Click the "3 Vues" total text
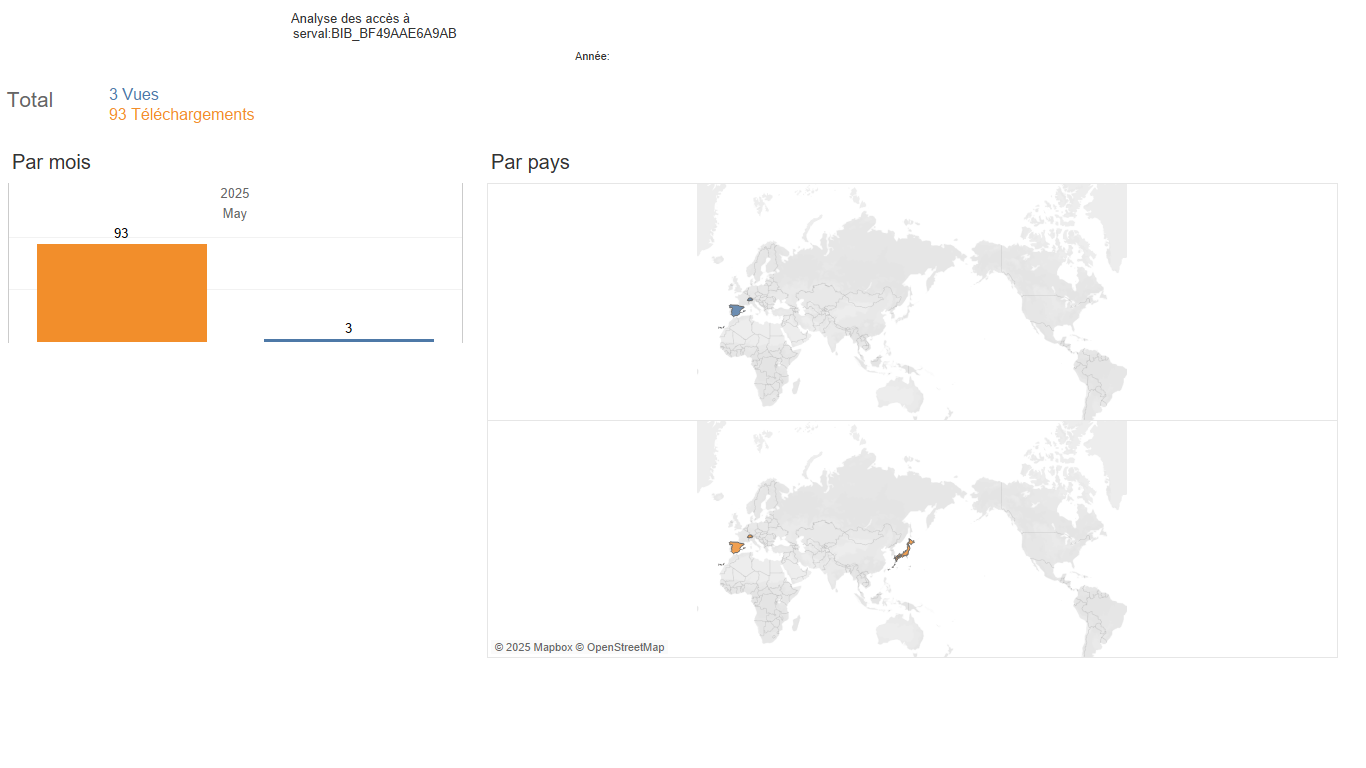Viewport: 1366px width, 768px height. (x=134, y=95)
